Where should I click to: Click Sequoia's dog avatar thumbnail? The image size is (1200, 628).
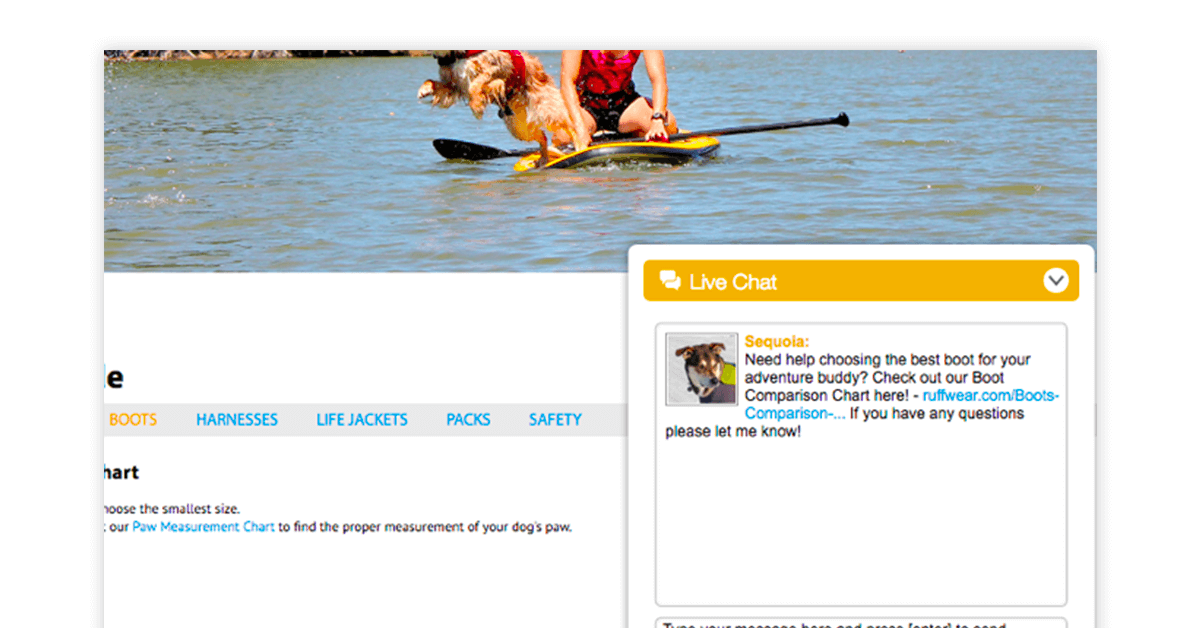tap(702, 369)
